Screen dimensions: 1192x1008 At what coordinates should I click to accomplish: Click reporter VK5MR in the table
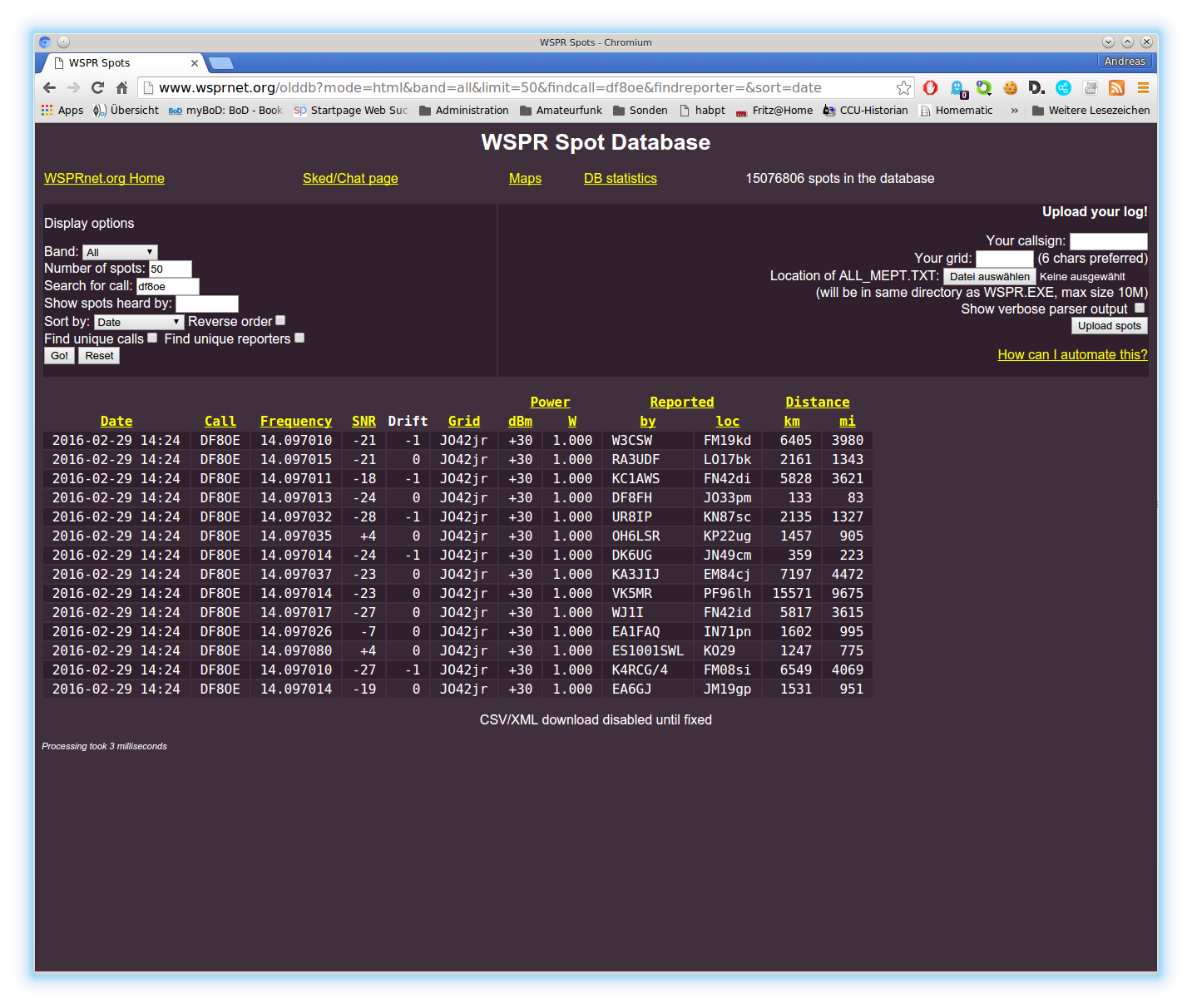[632, 594]
